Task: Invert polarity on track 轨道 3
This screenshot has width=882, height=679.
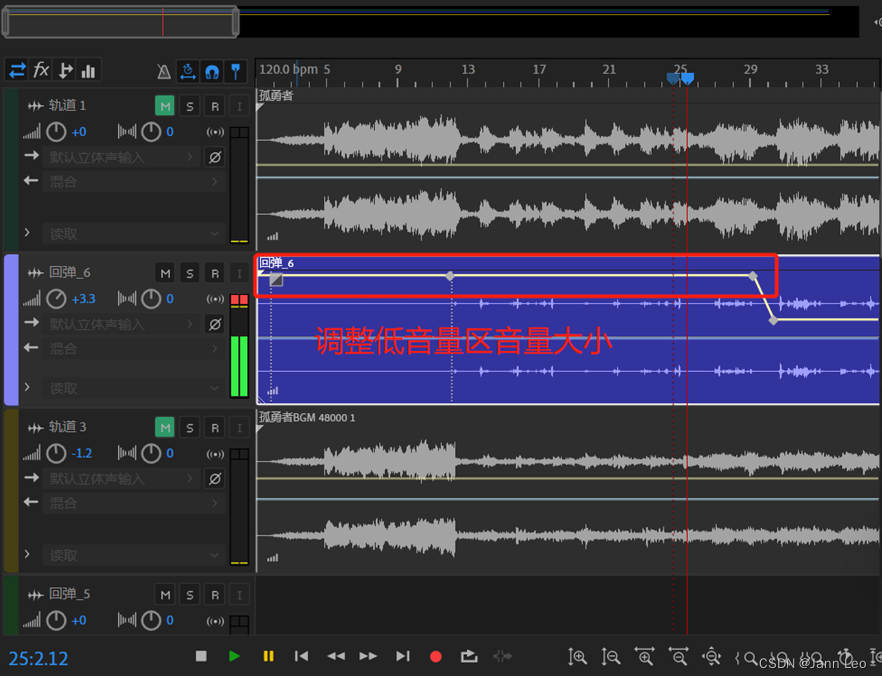Action: point(215,479)
